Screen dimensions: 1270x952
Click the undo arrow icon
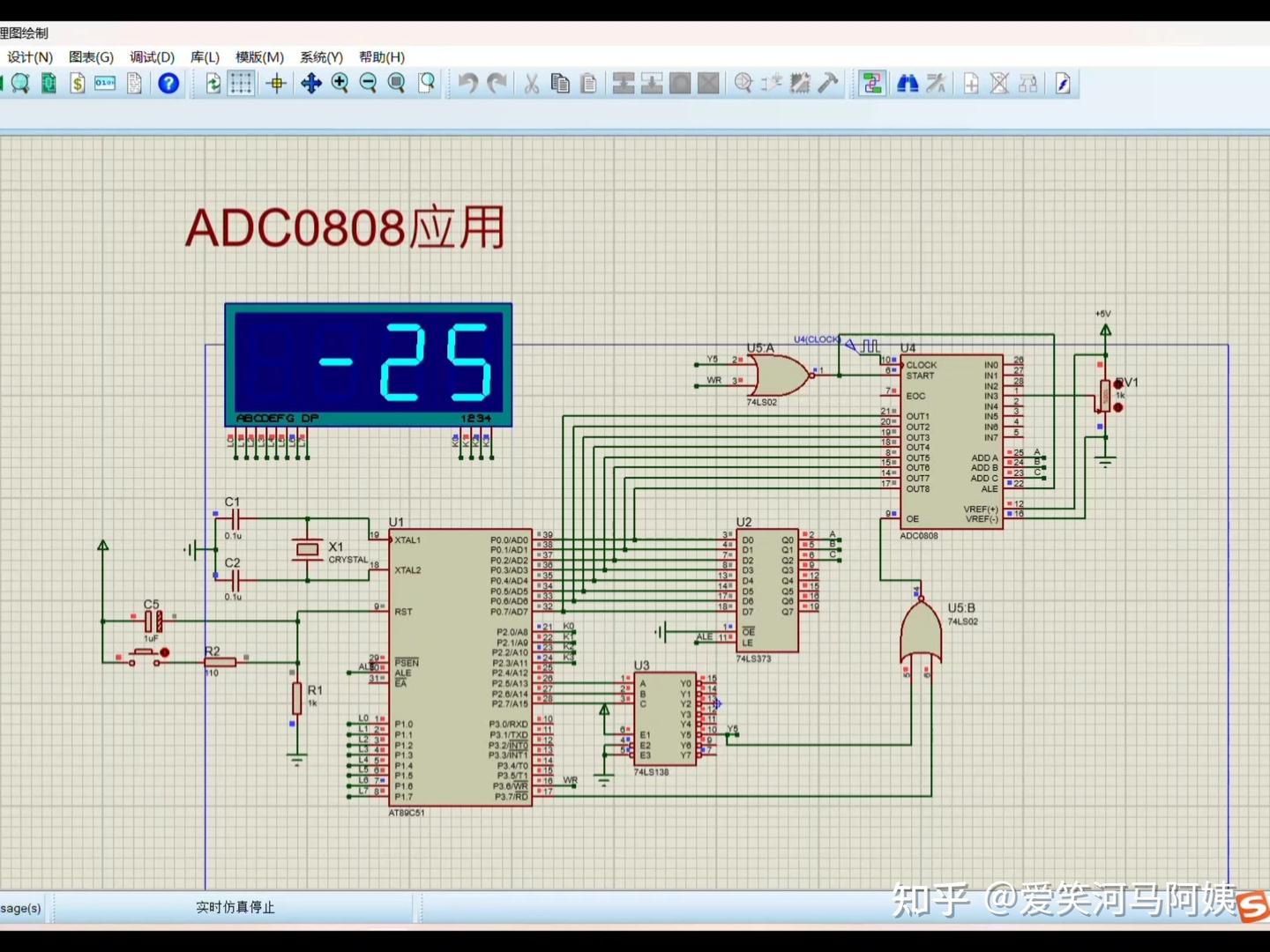467,84
